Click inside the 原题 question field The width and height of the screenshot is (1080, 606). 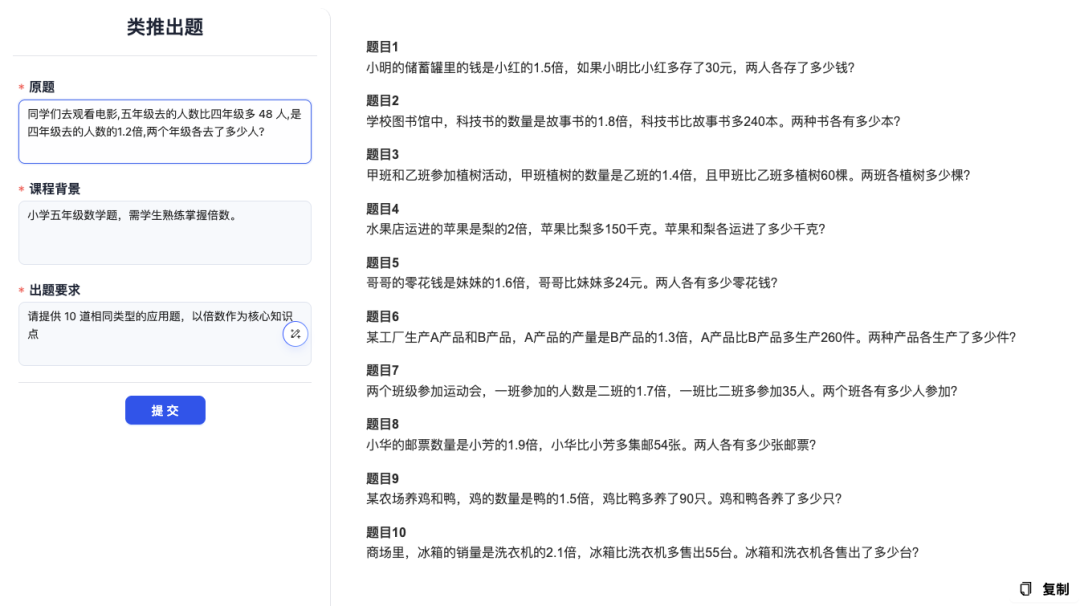(165, 130)
